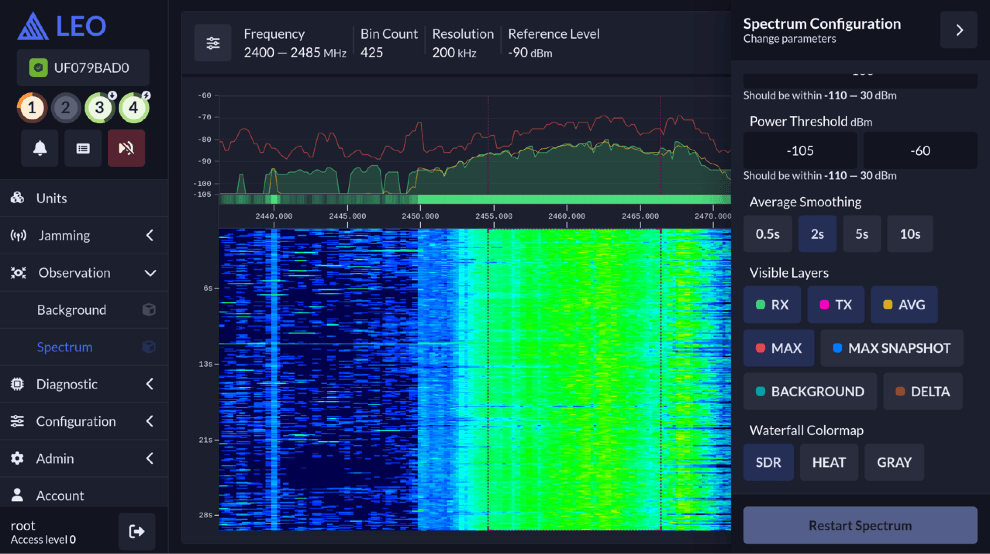Edit the -60 power threshold field
Screen dimensions: 990x554
pos(921,150)
